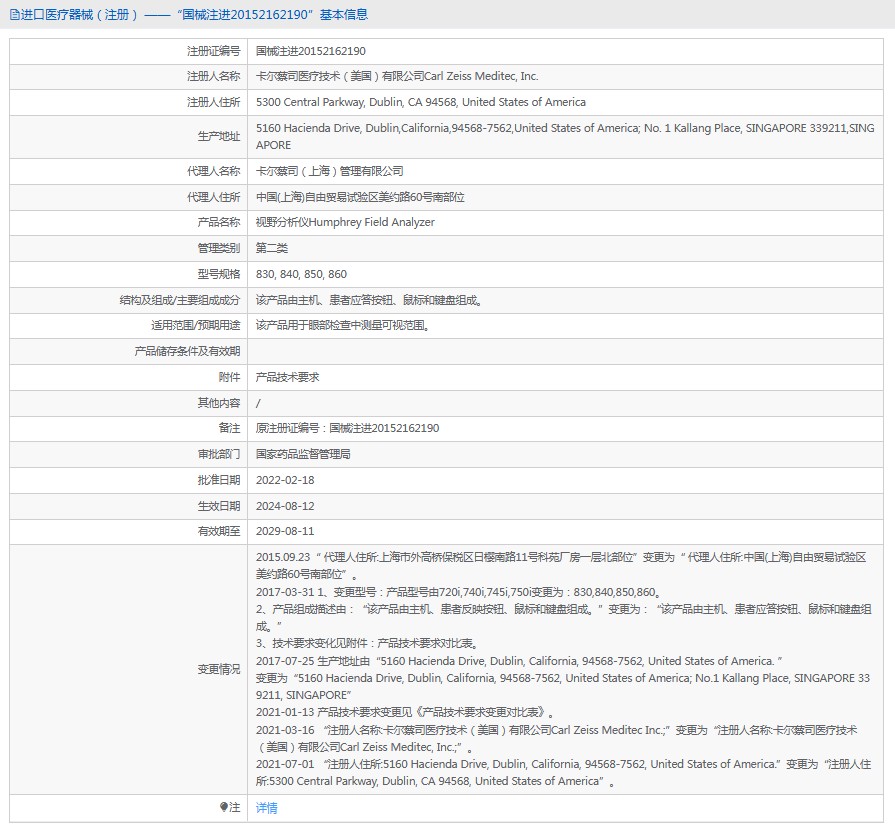Click the page title 进口医疗器械（注册）基本信息
895x831 pixels.
(194, 14)
